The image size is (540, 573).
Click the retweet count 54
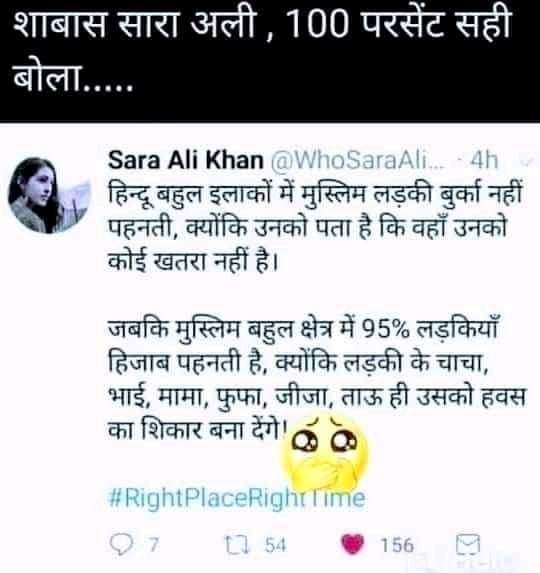pos(275,545)
